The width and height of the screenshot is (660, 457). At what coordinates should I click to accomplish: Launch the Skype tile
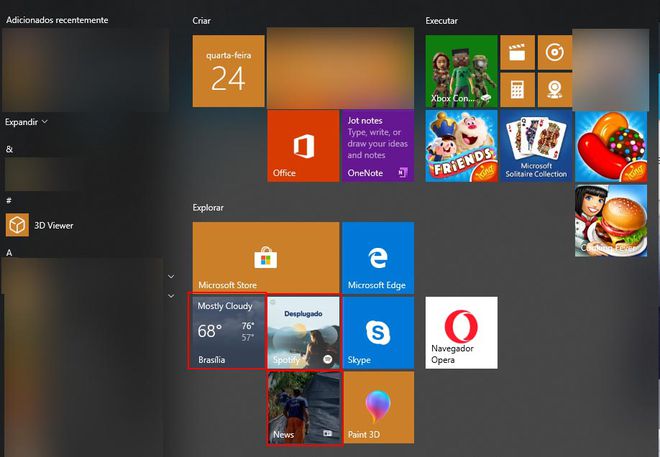click(378, 332)
